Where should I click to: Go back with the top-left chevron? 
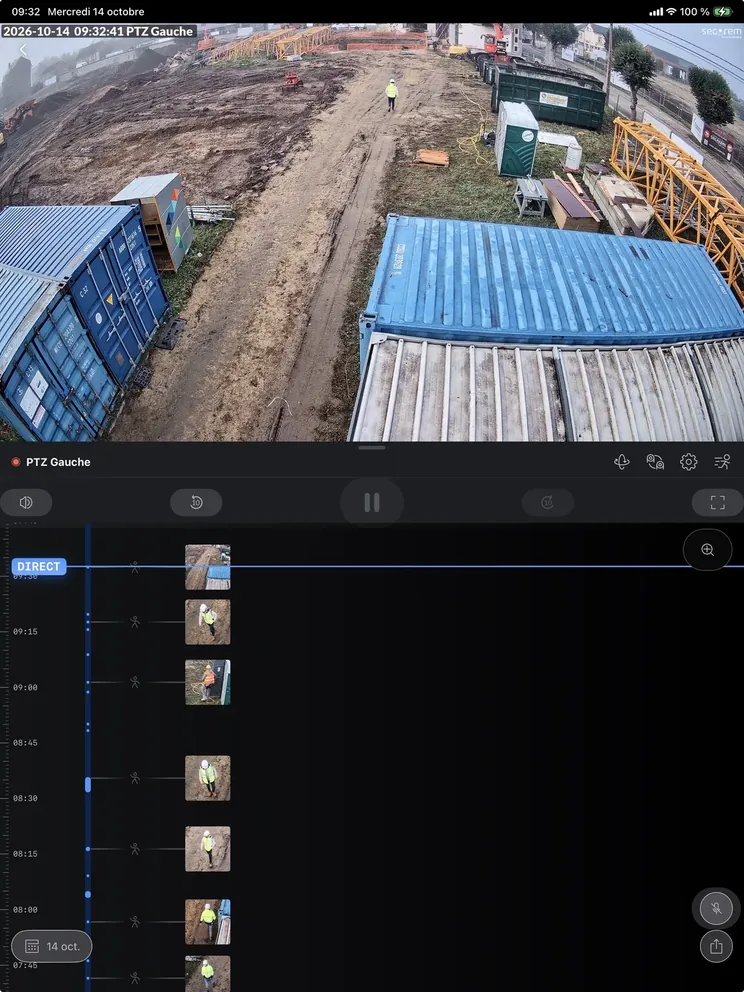click(23, 50)
